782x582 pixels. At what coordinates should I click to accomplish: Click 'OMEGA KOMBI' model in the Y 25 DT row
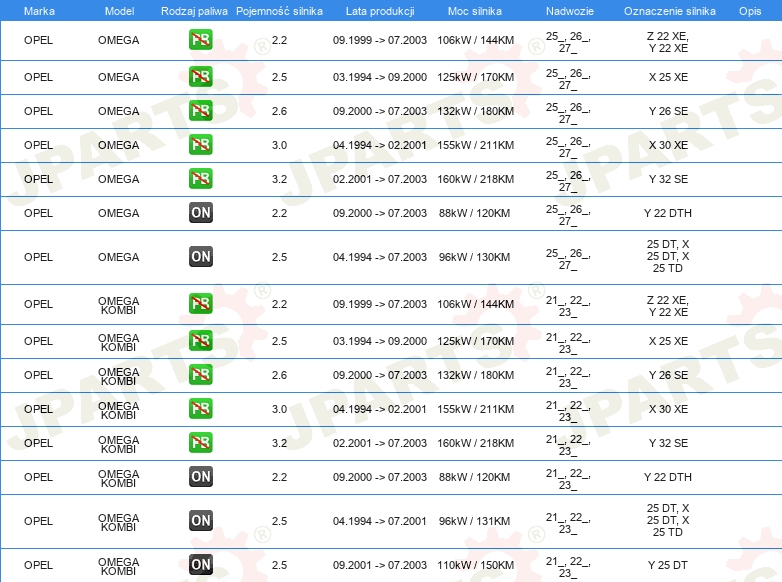119,566
